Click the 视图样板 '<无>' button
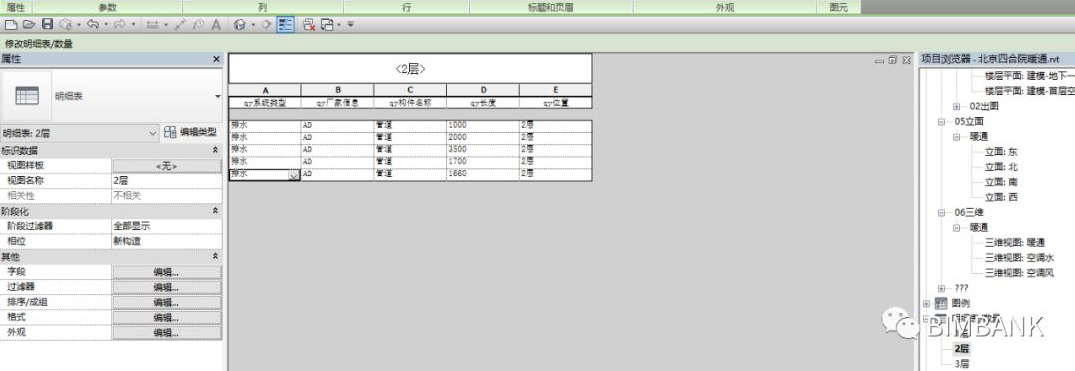 pyautogui.click(x=167, y=166)
